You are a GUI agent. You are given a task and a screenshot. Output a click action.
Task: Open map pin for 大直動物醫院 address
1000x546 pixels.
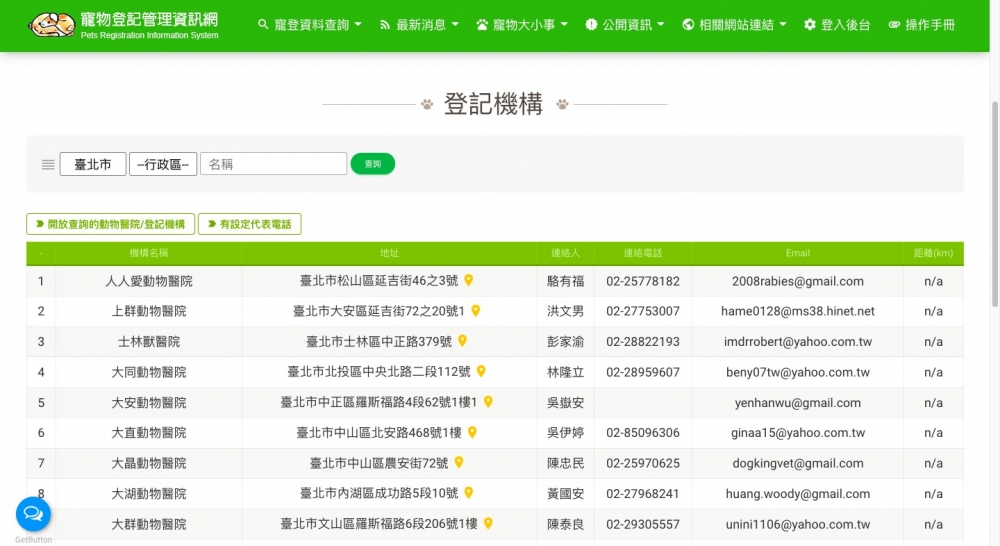472,432
